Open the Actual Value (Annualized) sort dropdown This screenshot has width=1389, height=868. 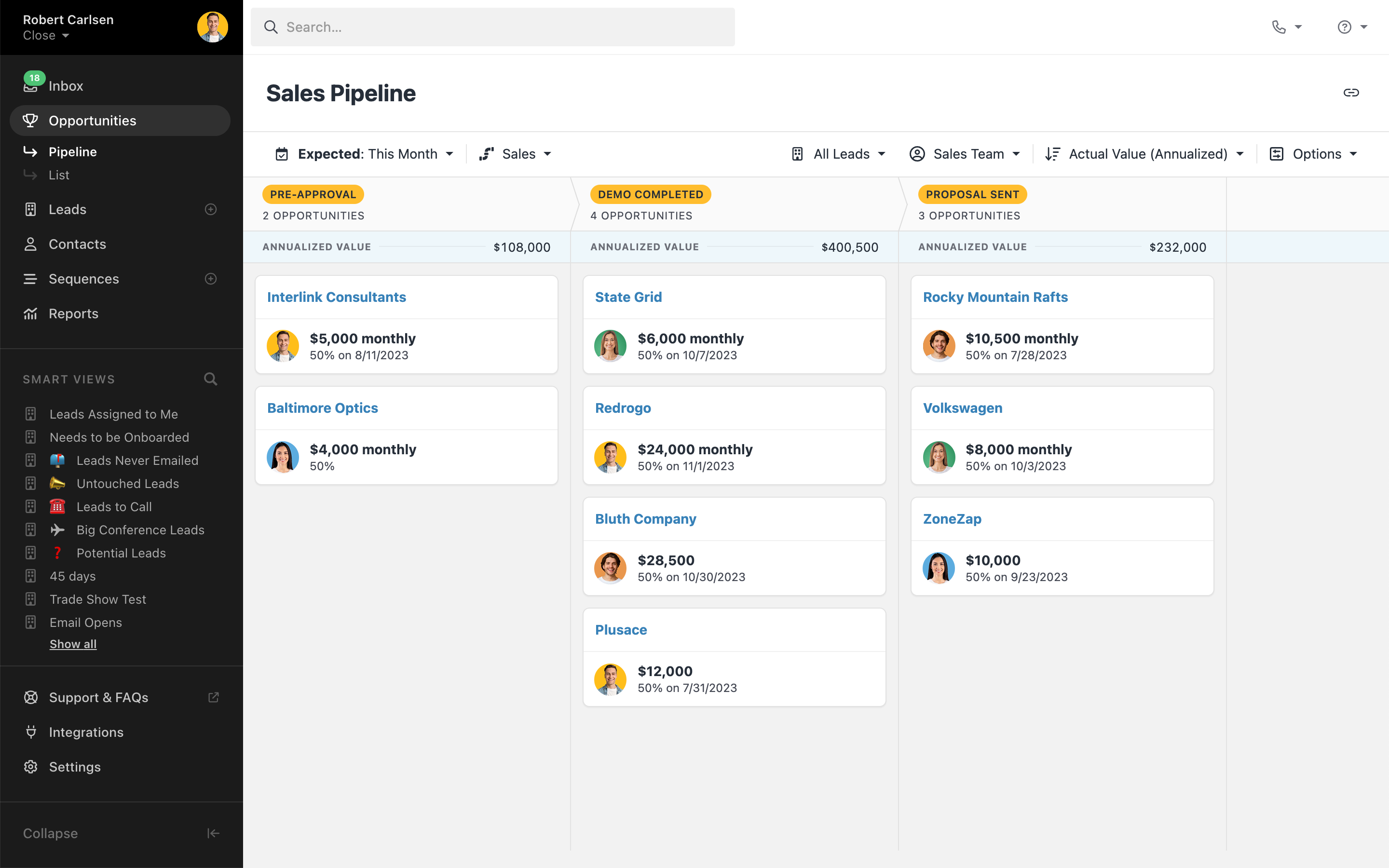[x=1144, y=154]
